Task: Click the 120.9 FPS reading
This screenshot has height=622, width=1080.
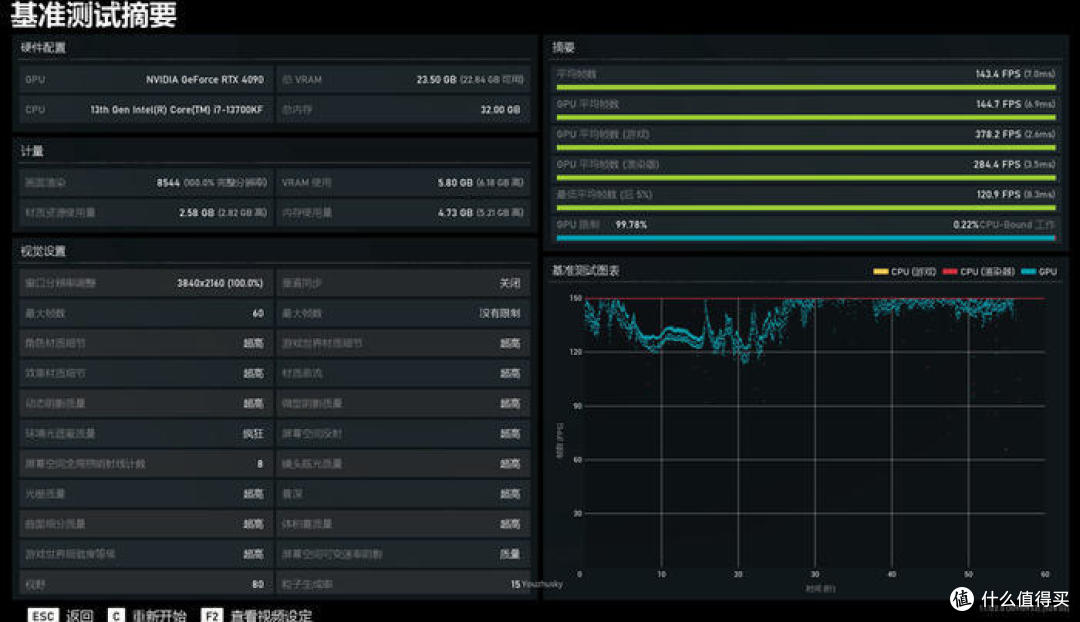Action: coord(998,194)
